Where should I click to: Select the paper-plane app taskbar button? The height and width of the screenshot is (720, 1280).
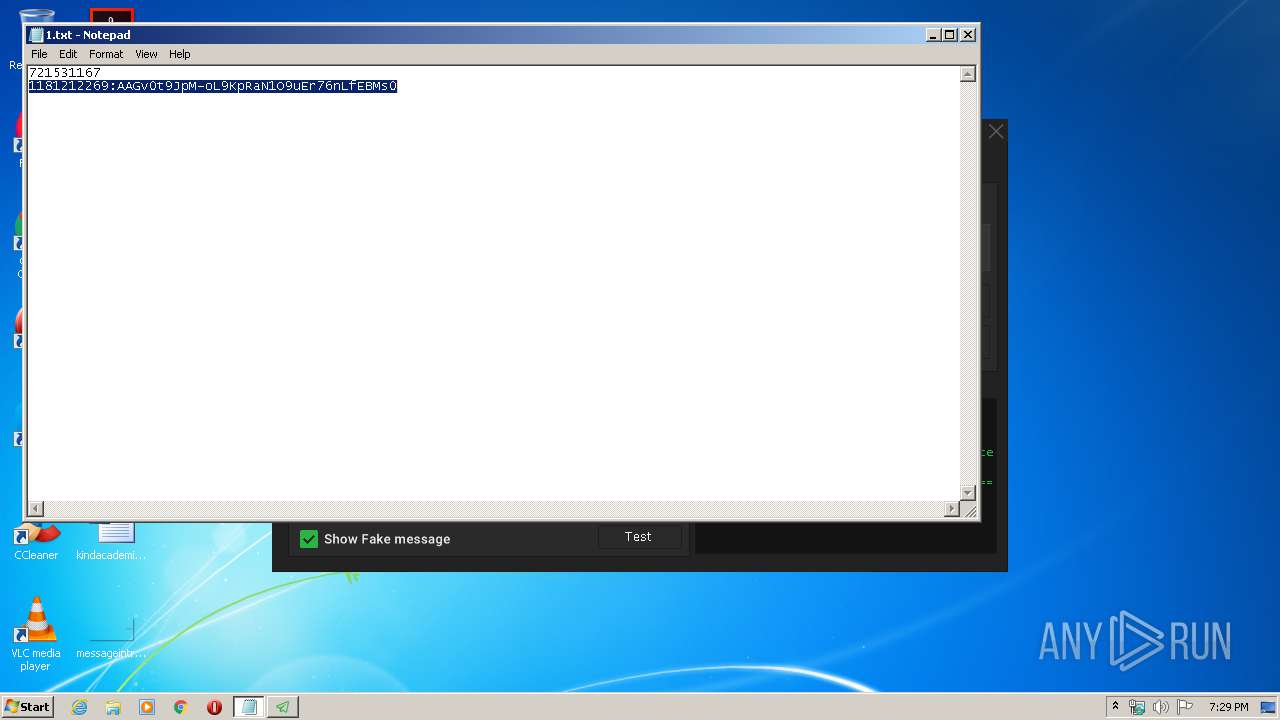pyautogui.click(x=283, y=707)
